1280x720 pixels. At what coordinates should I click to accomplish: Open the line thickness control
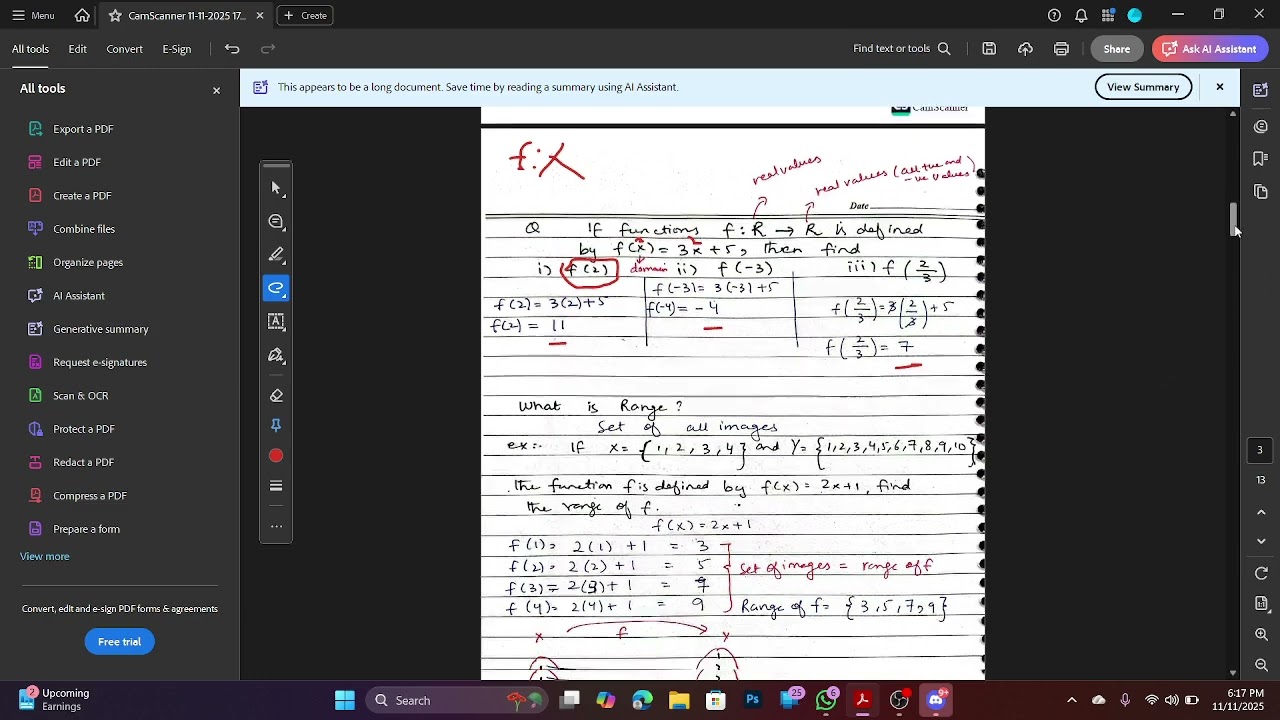[276, 486]
